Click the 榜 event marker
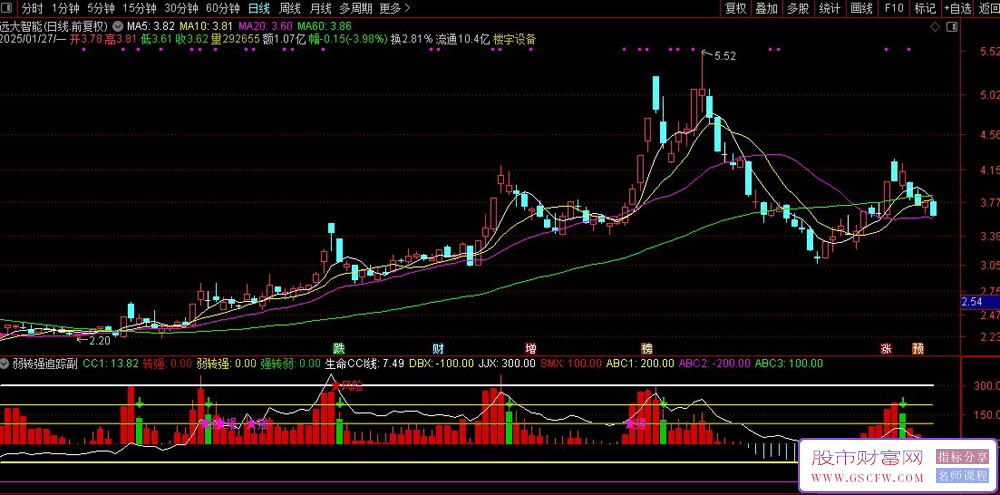Viewport: 1000px width, 495px height. click(647, 348)
